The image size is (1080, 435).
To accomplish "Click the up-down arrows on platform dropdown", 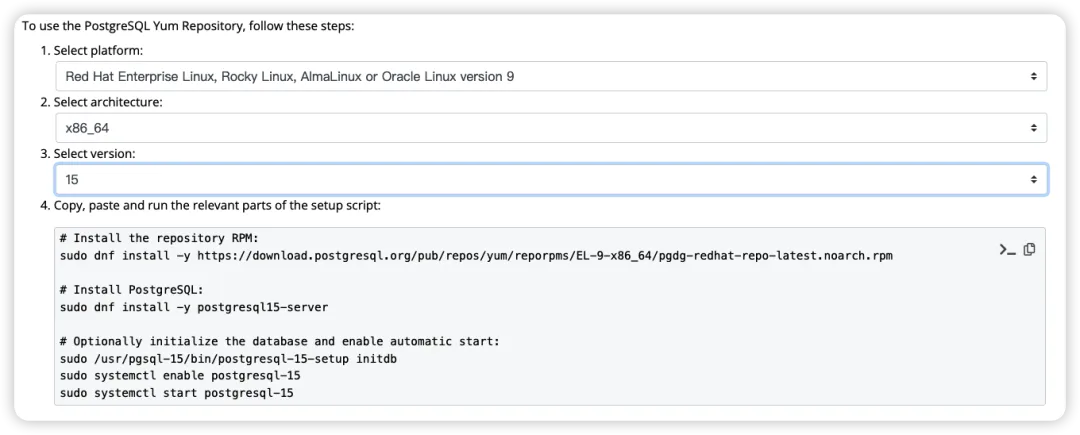I will (1033, 76).
